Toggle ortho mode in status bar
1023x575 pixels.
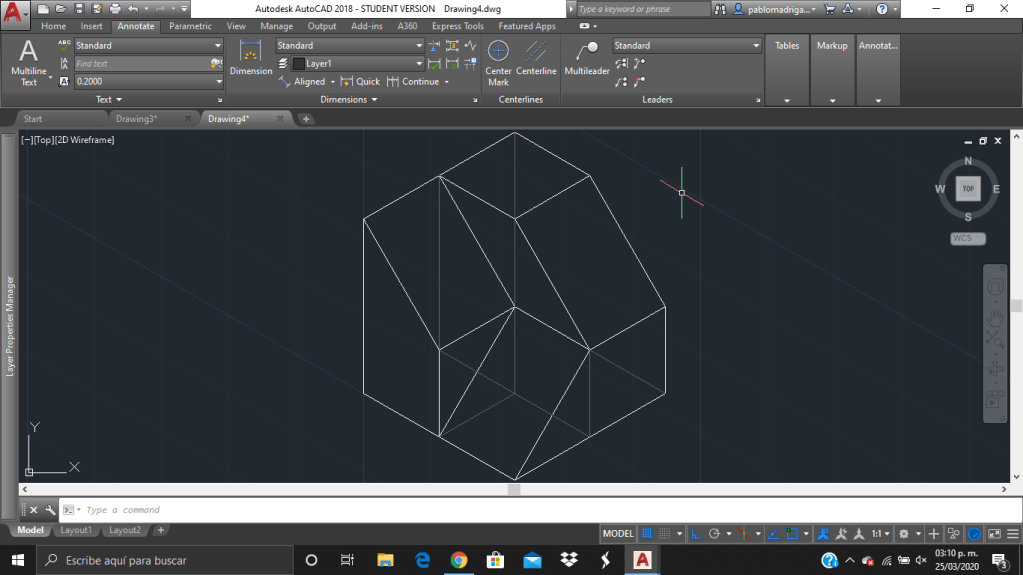(698, 534)
